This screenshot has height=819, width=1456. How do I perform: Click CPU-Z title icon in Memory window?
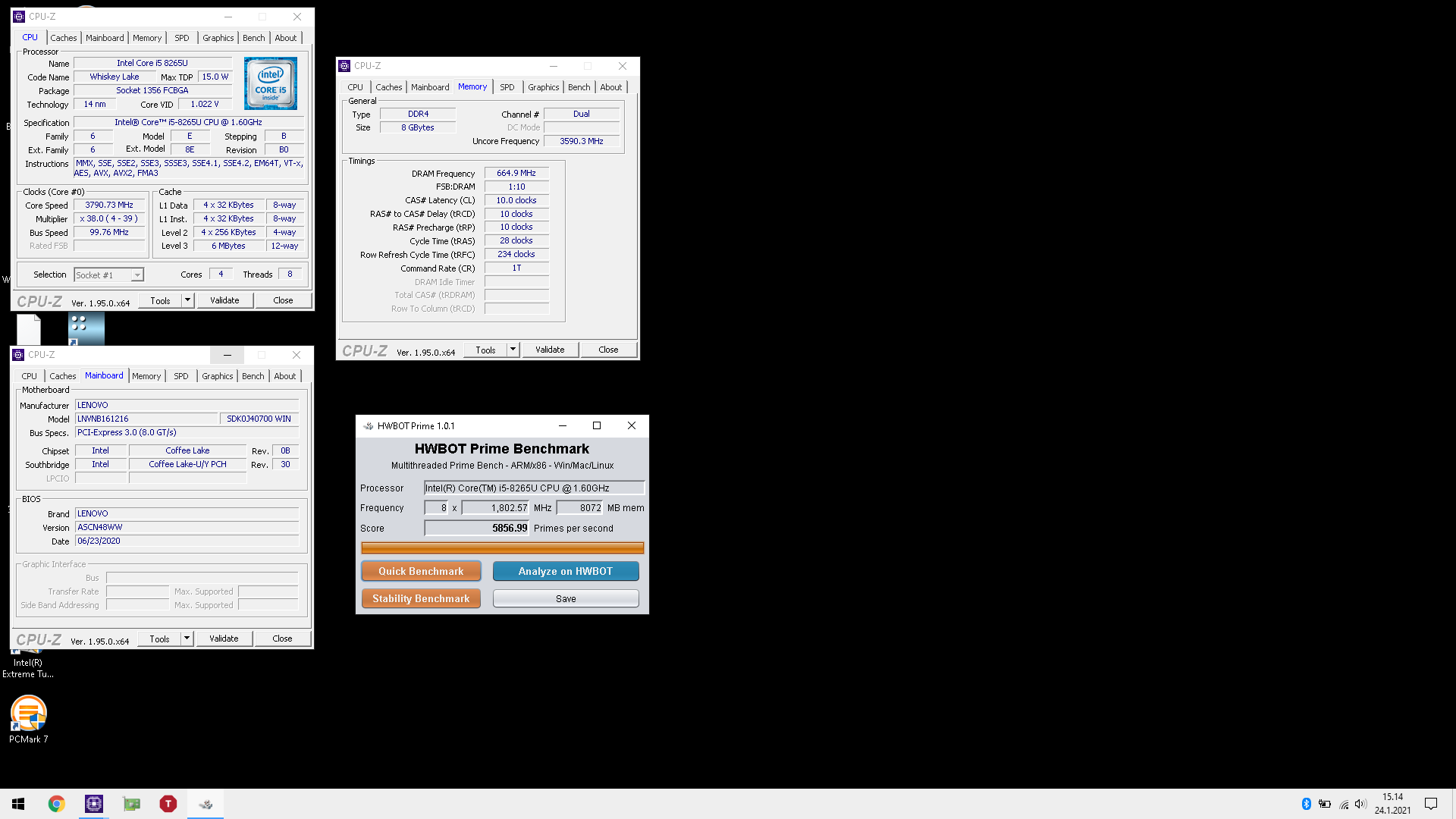344,66
